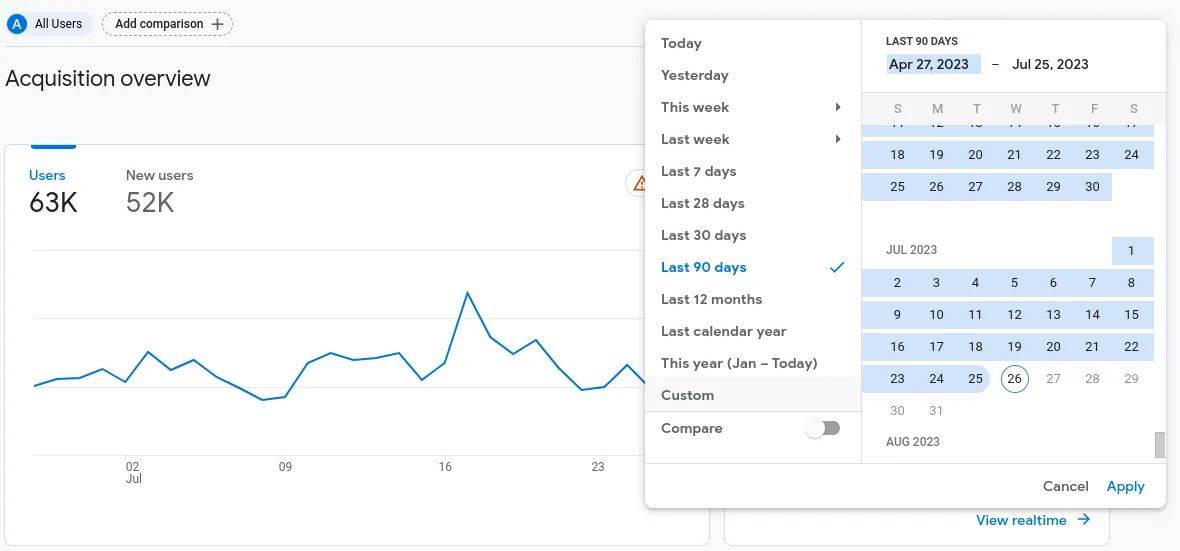Choose the Last 12 months preset

(x=711, y=299)
